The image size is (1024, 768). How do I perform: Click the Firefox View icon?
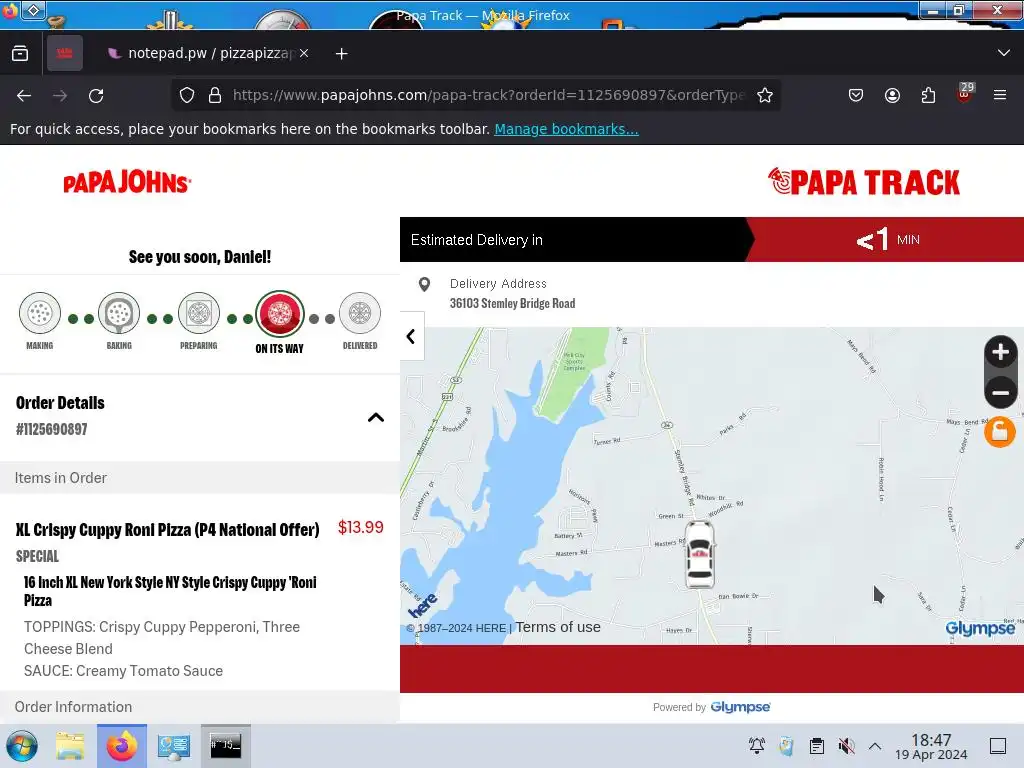tap(20, 54)
